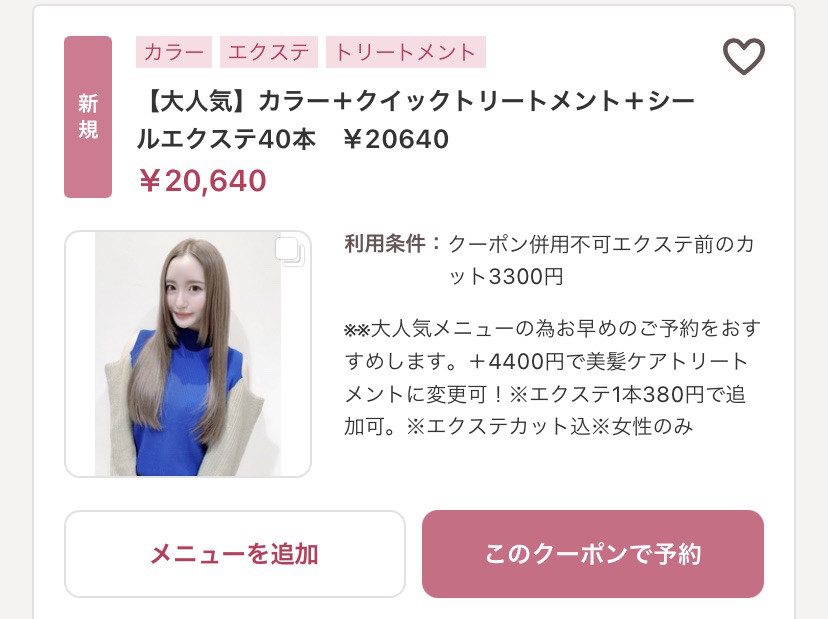Viewport: 828px width, 619px height.
Task: Select the エクステ tag
Action: (x=269, y=52)
